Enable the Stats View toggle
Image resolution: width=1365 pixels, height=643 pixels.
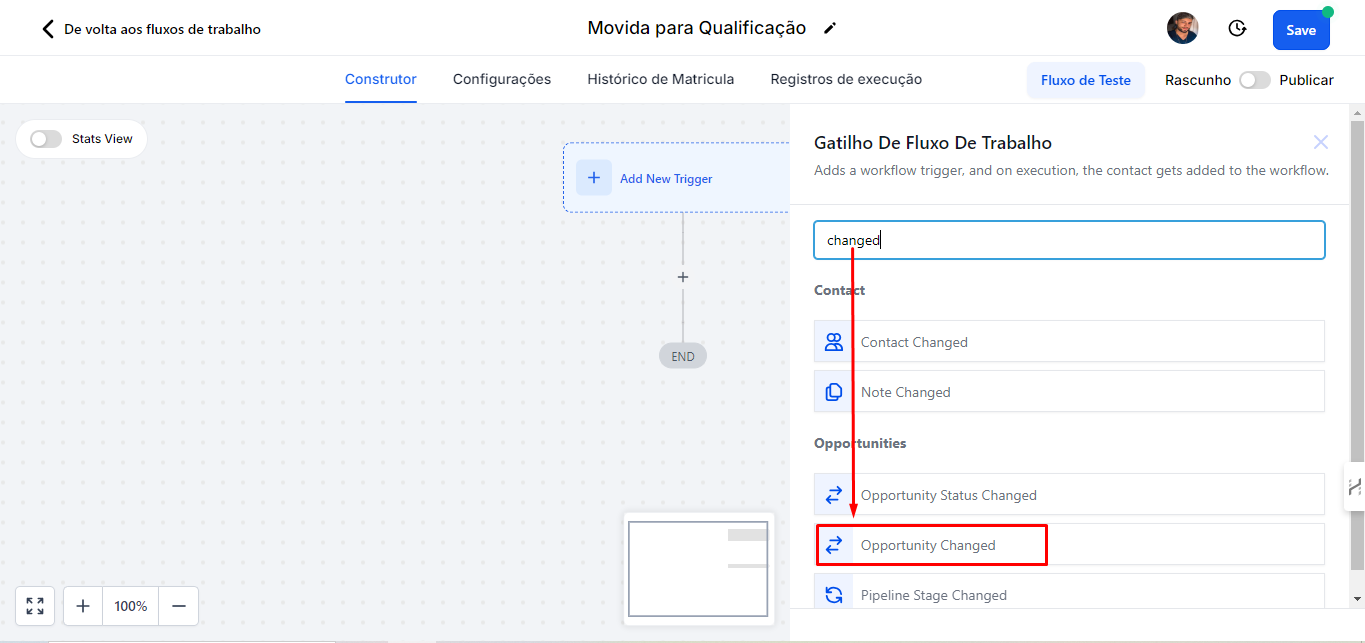click(46, 139)
